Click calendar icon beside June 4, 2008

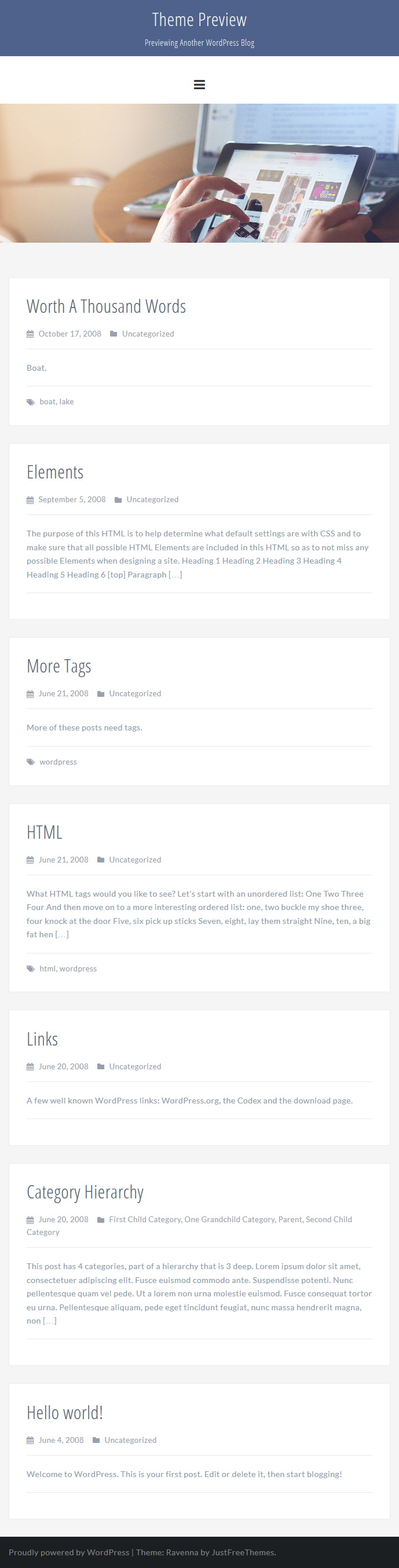coord(31,1441)
